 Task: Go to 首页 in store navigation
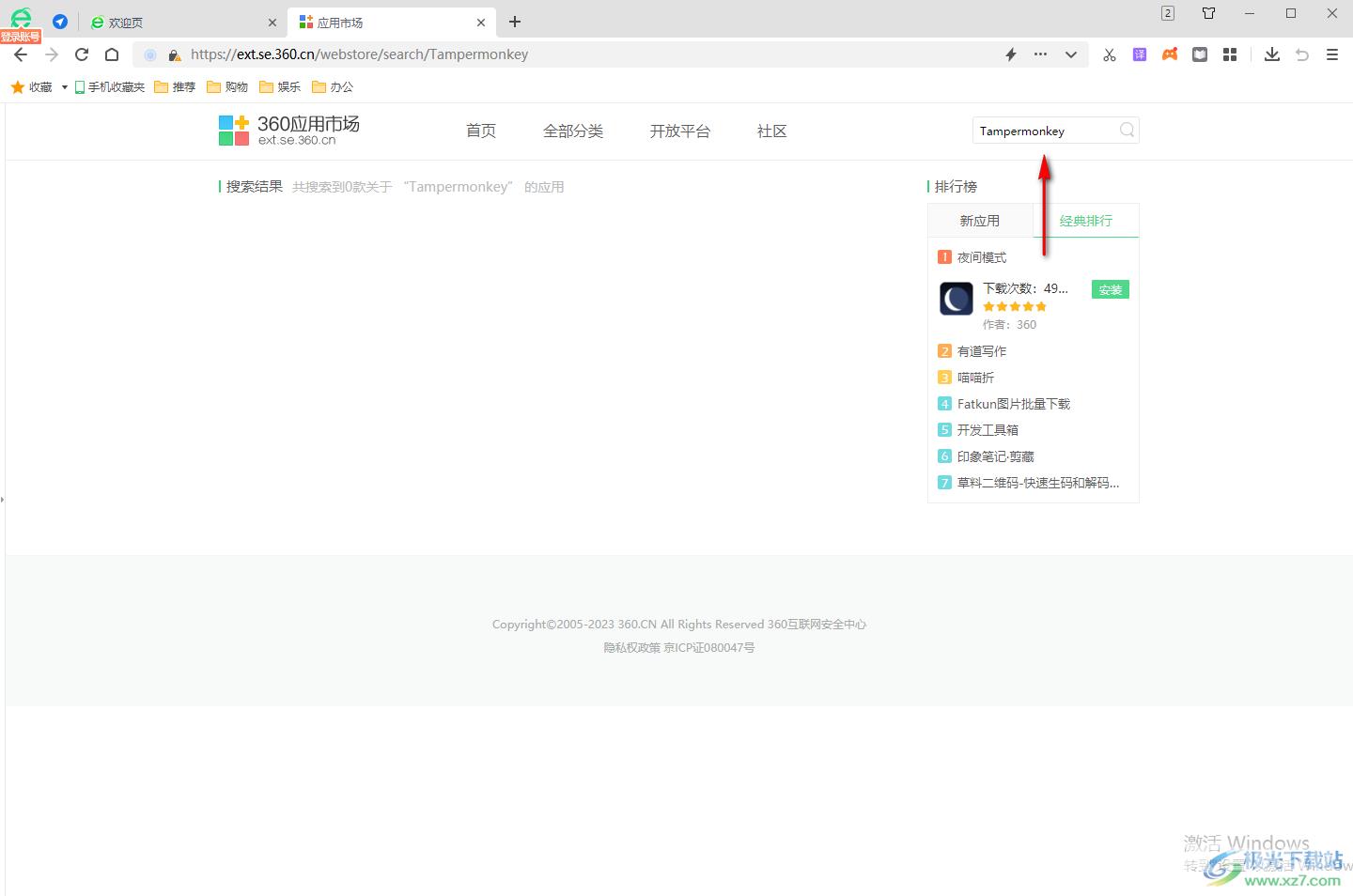[481, 131]
